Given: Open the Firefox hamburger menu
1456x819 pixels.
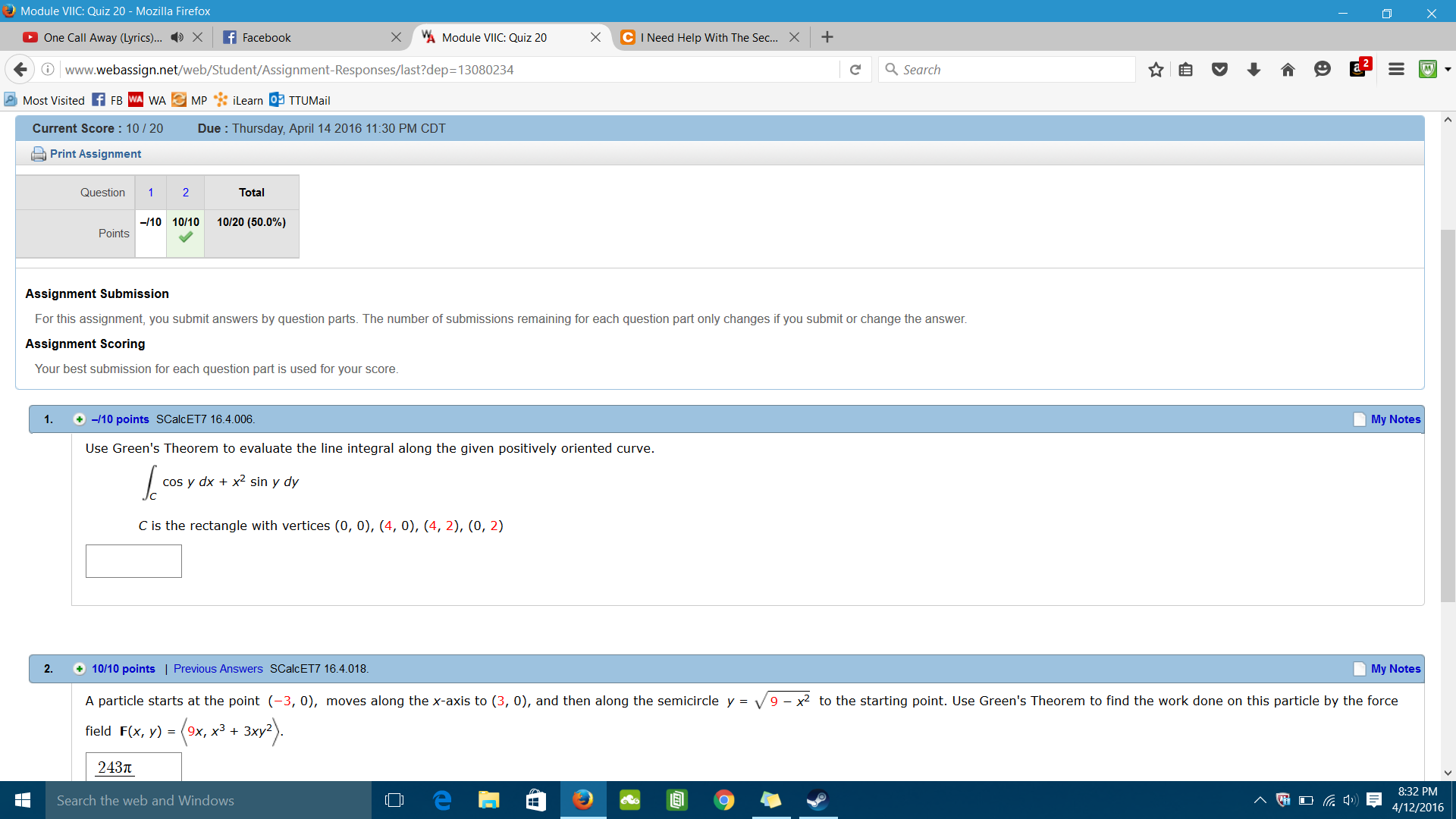Looking at the screenshot, I should 1396,69.
